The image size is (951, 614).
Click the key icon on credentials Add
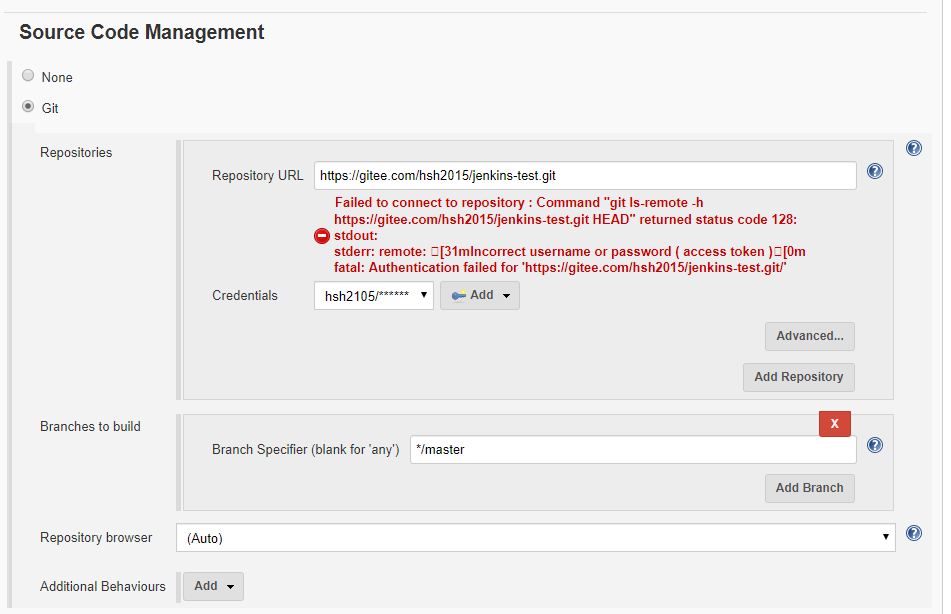459,295
